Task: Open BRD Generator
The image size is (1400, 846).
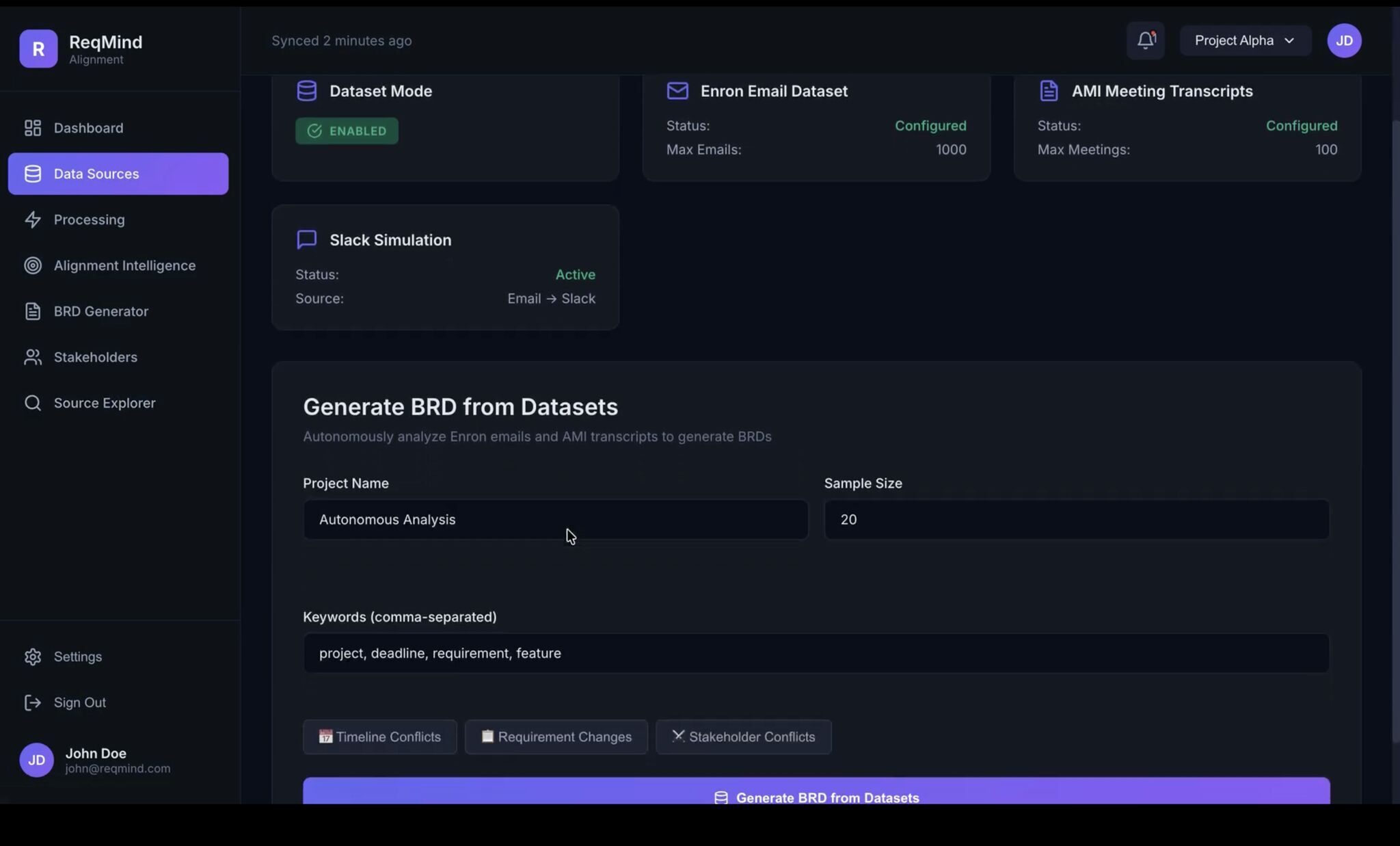Action: coord(118,311)
